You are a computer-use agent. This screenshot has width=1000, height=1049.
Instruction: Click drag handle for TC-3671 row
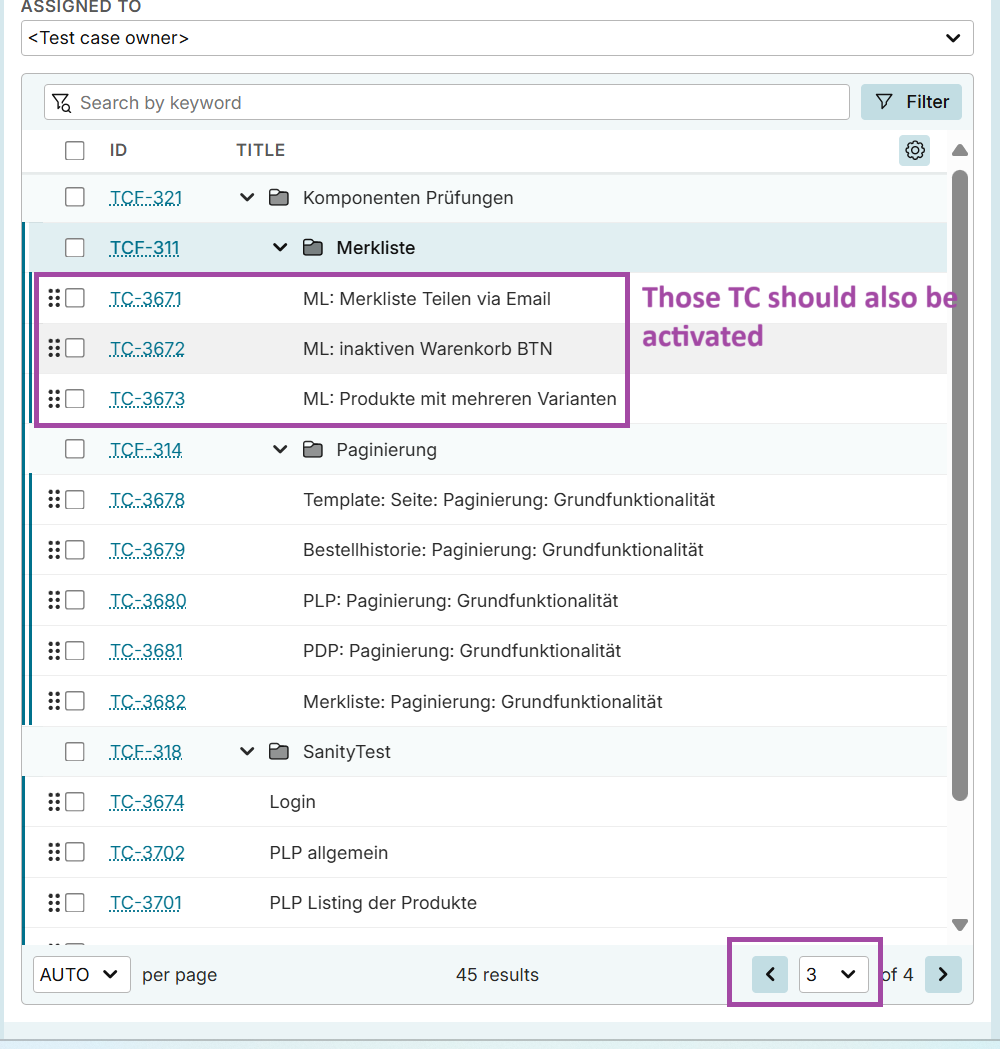click(54, 298)
